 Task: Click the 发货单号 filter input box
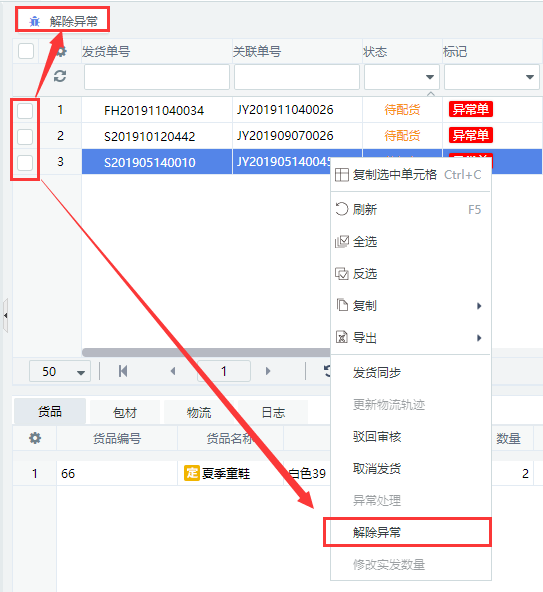point(157,77)
